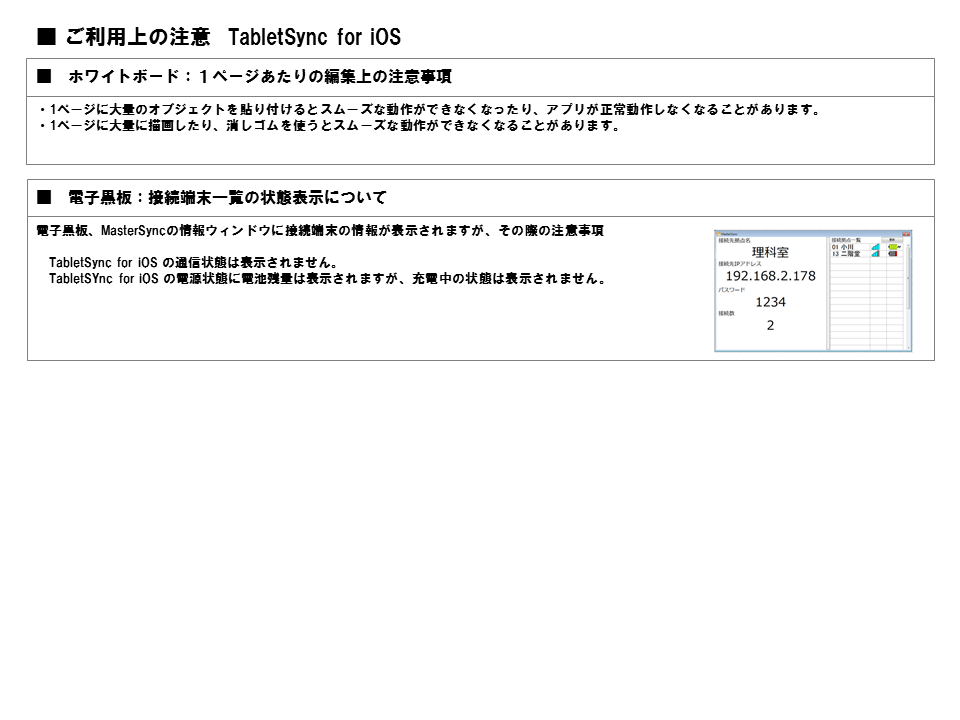Viewport: 960px width, 720px height.
Task: Click the signal strength icon for 01 小川
Action: (876, 247)
